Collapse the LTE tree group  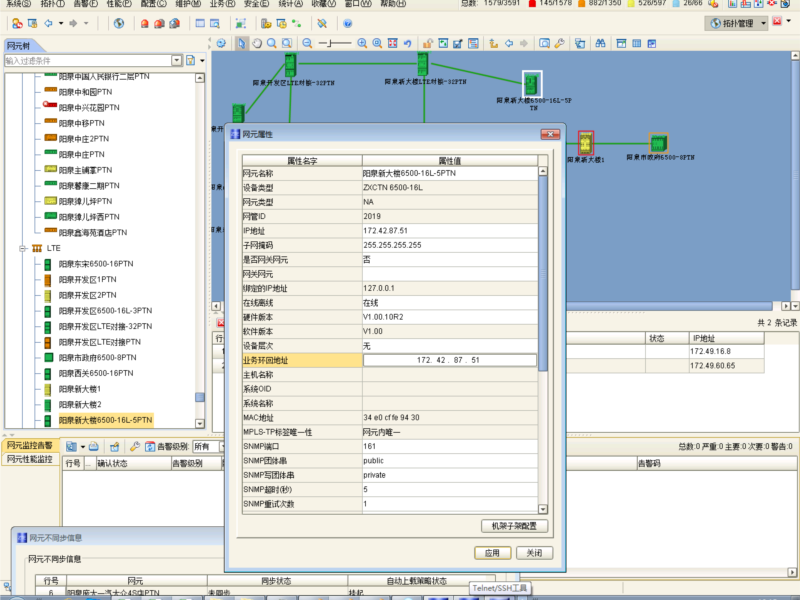(23, 247)
